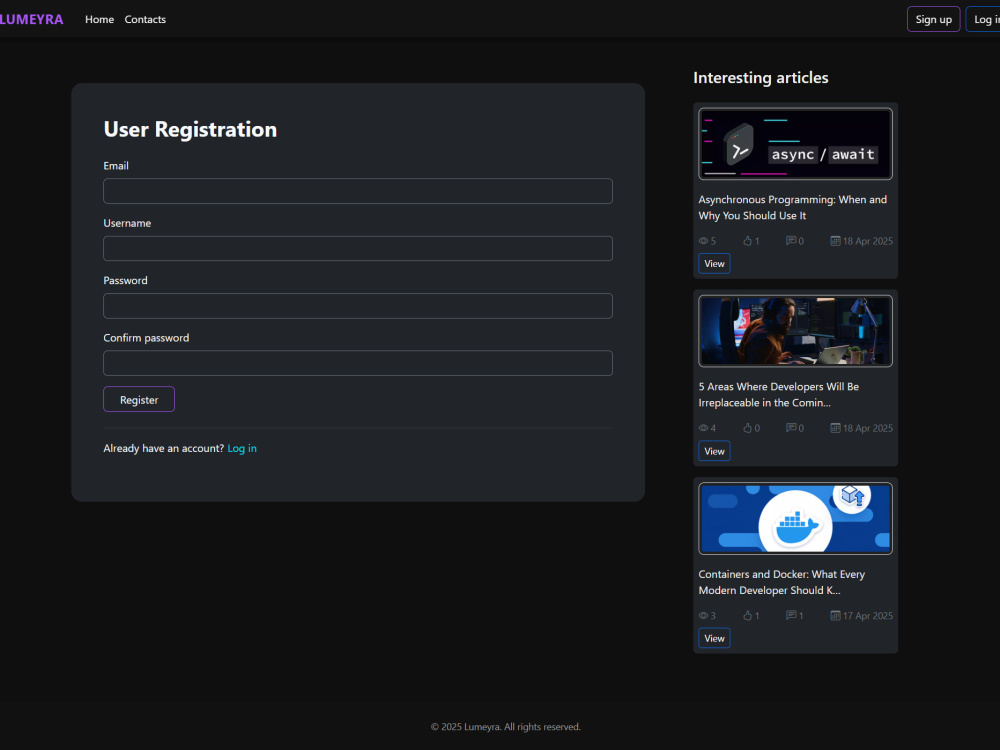Click the thumbs-up icon on 5 Areas Where Developers article
Screen dimensions: 1000x750
click(747, 428)
